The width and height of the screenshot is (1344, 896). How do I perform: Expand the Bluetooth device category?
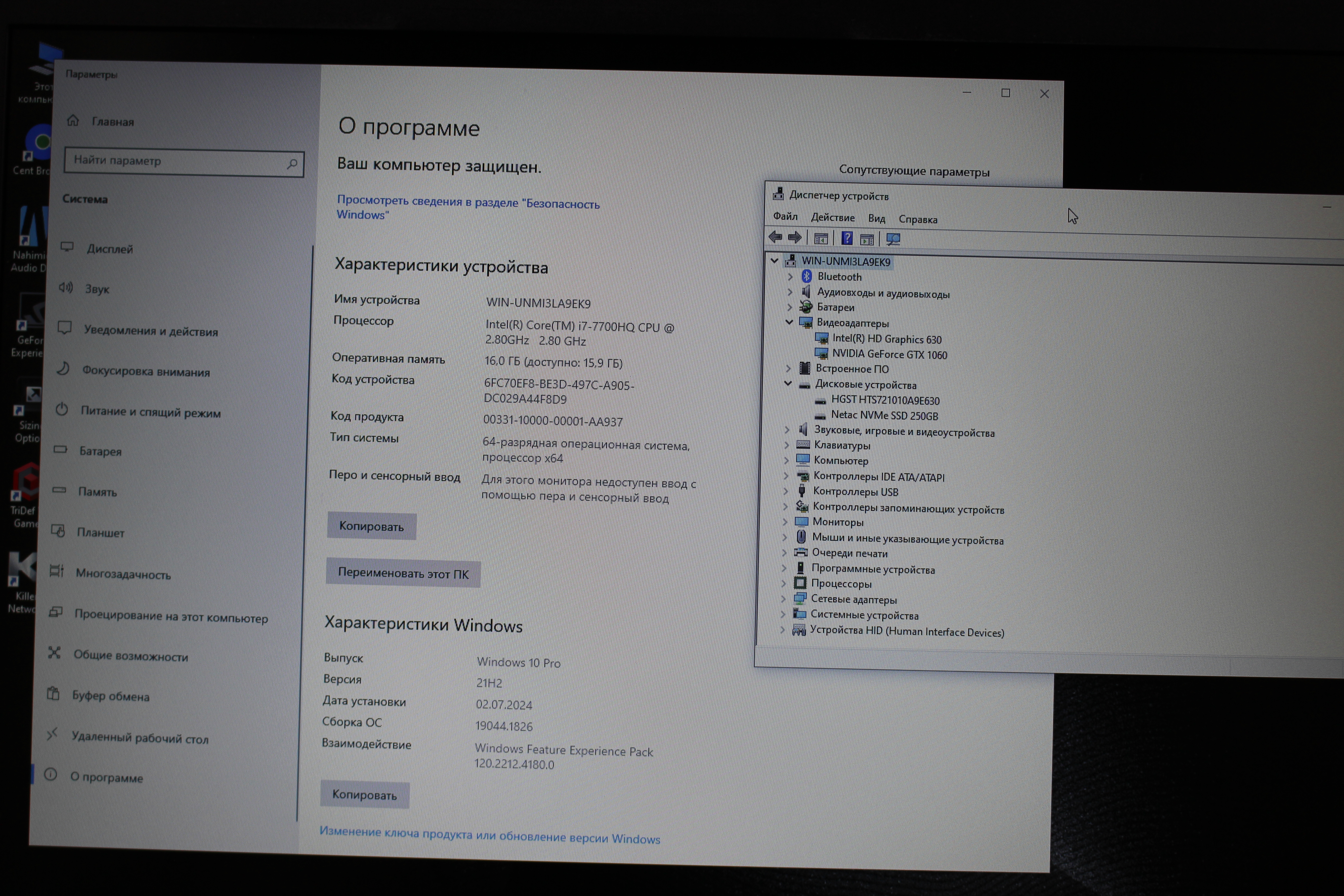coord(790,277)
